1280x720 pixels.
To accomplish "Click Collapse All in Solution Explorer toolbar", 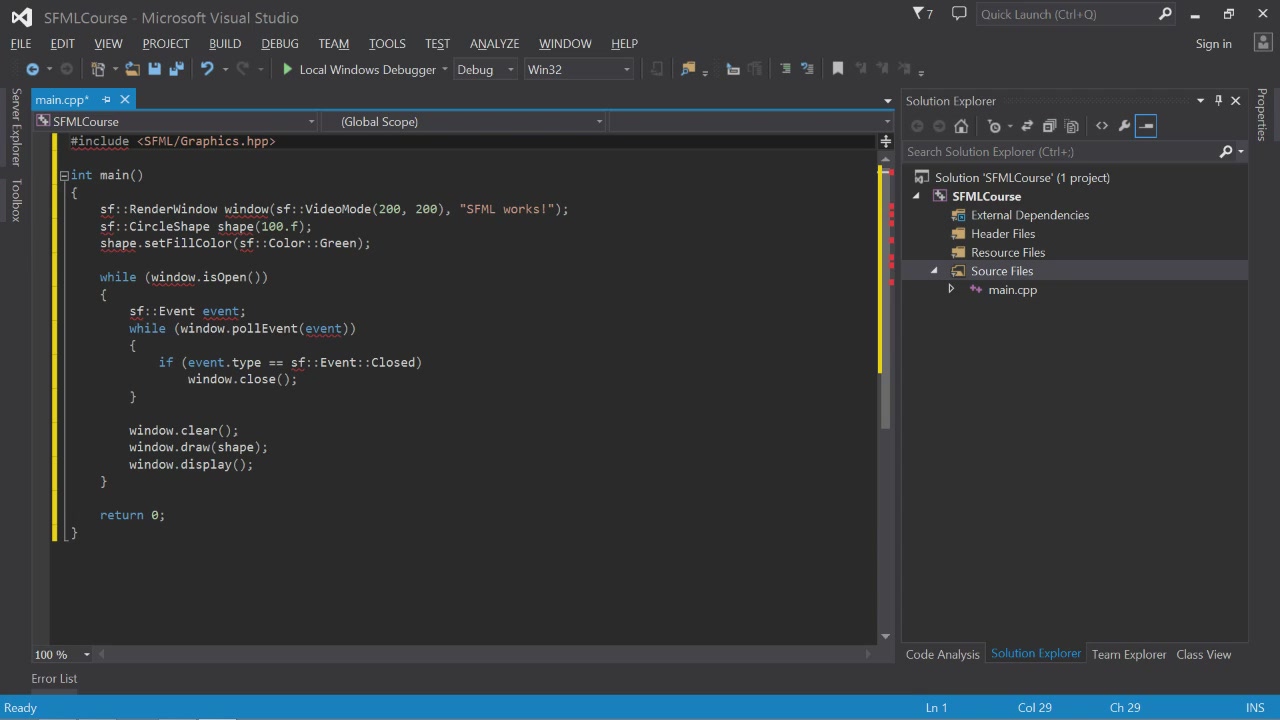I will pyautogui.click(x=1049, y=126).
